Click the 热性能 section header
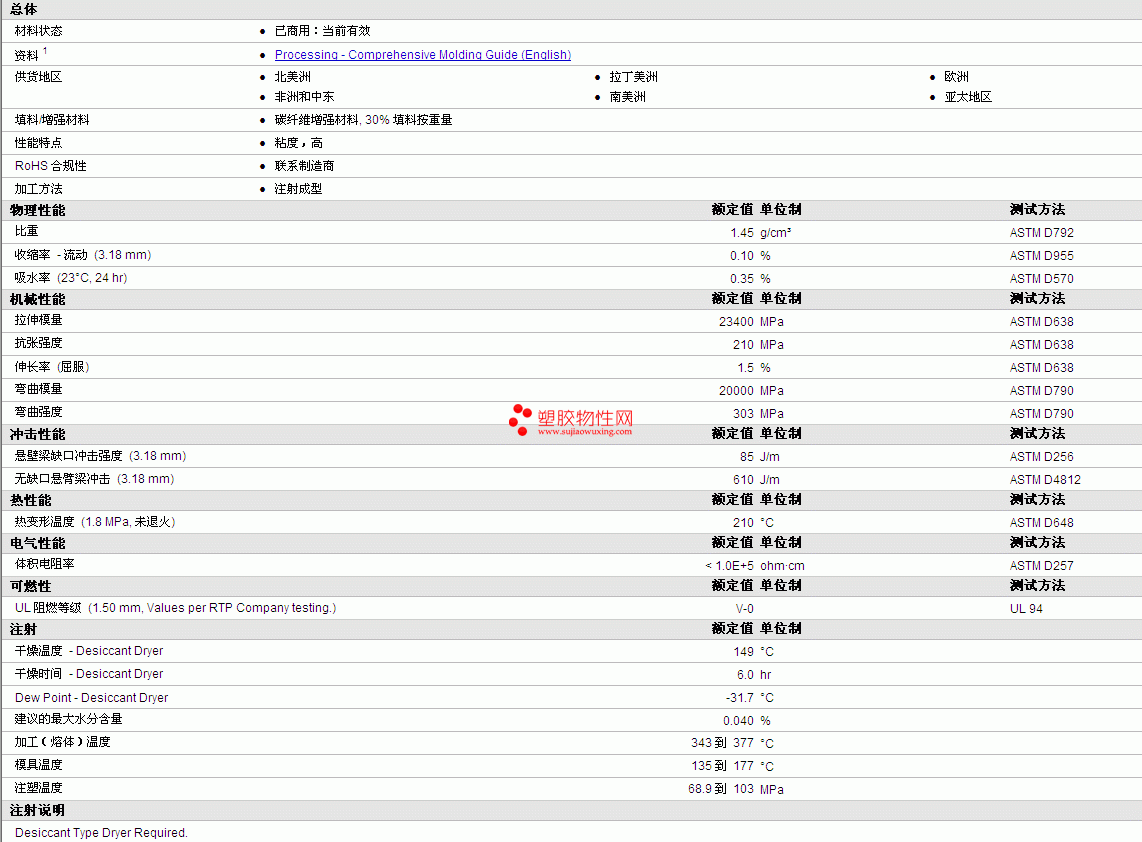Screen dimensions: 1142x842 pos(31,500)
